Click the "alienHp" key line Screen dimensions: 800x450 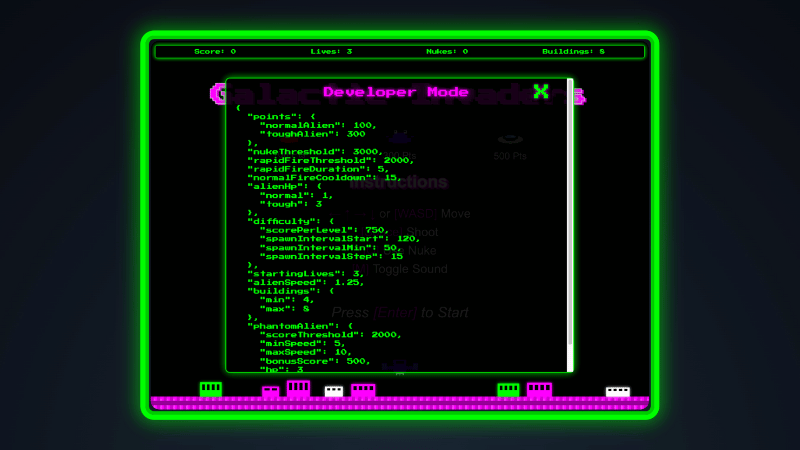tap(285, 186)
